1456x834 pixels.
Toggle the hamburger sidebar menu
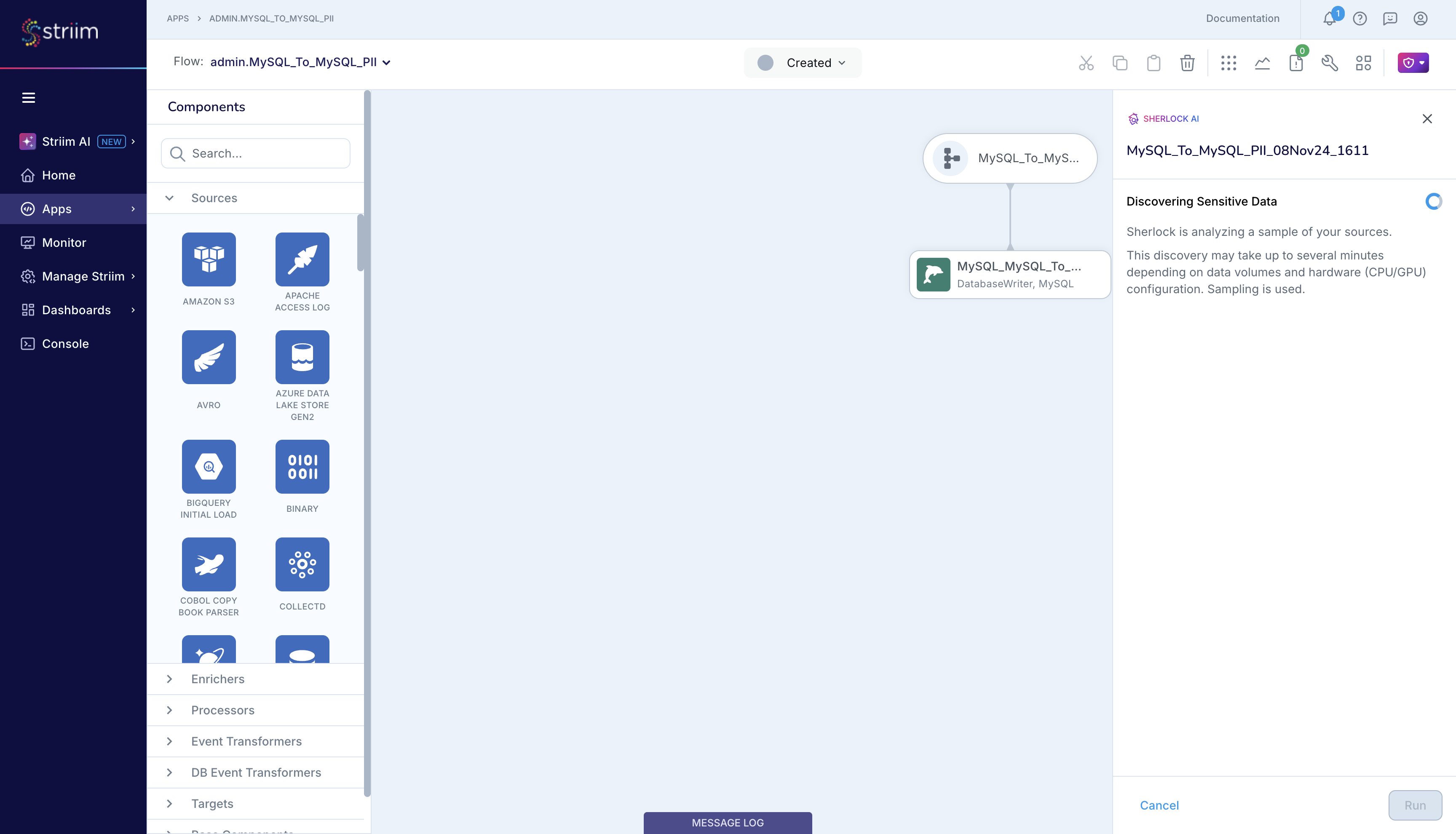pyautogui.click(x=28, y=98)
